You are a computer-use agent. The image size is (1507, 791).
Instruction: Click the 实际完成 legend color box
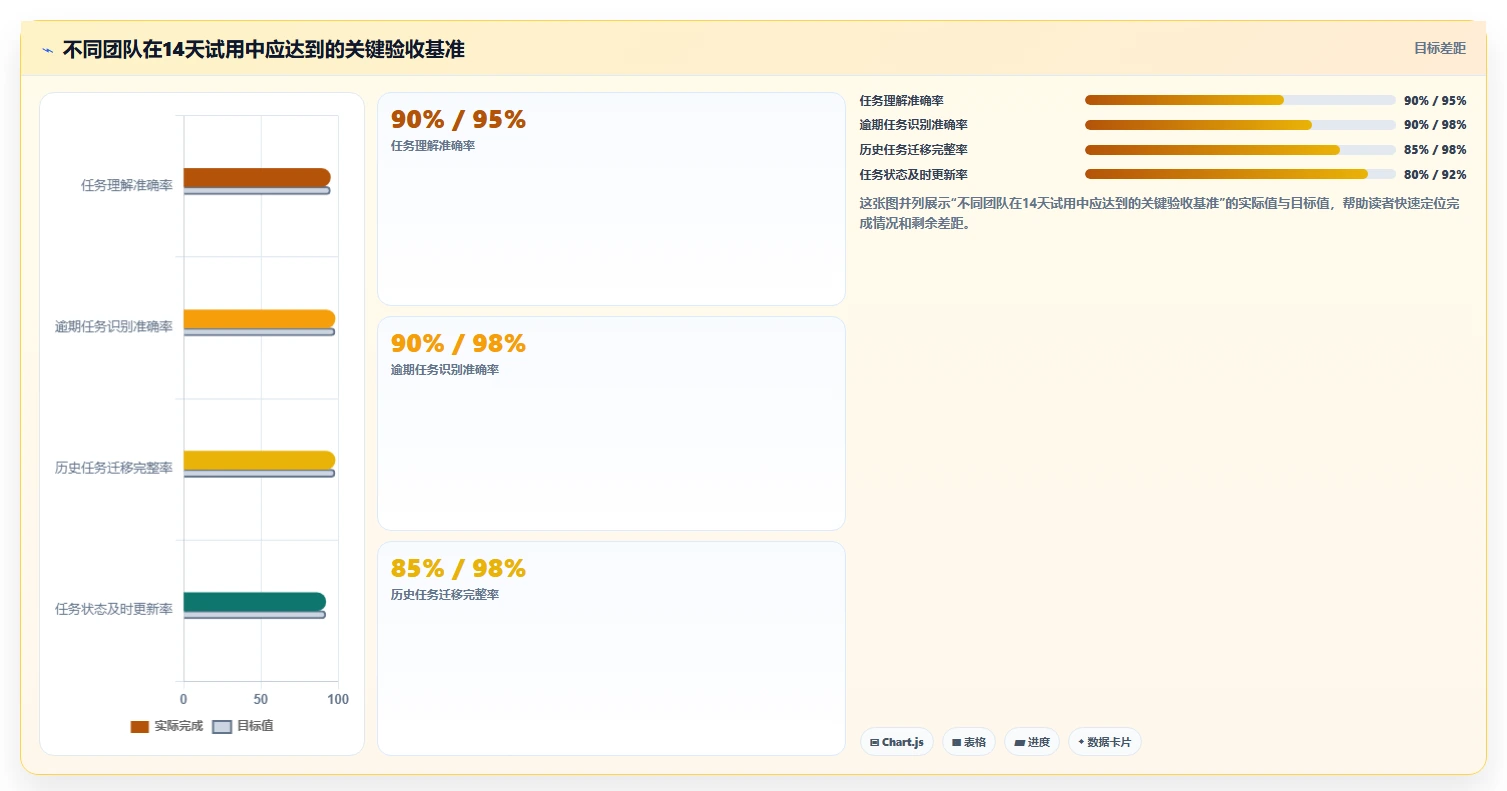(x=140, y=726)
